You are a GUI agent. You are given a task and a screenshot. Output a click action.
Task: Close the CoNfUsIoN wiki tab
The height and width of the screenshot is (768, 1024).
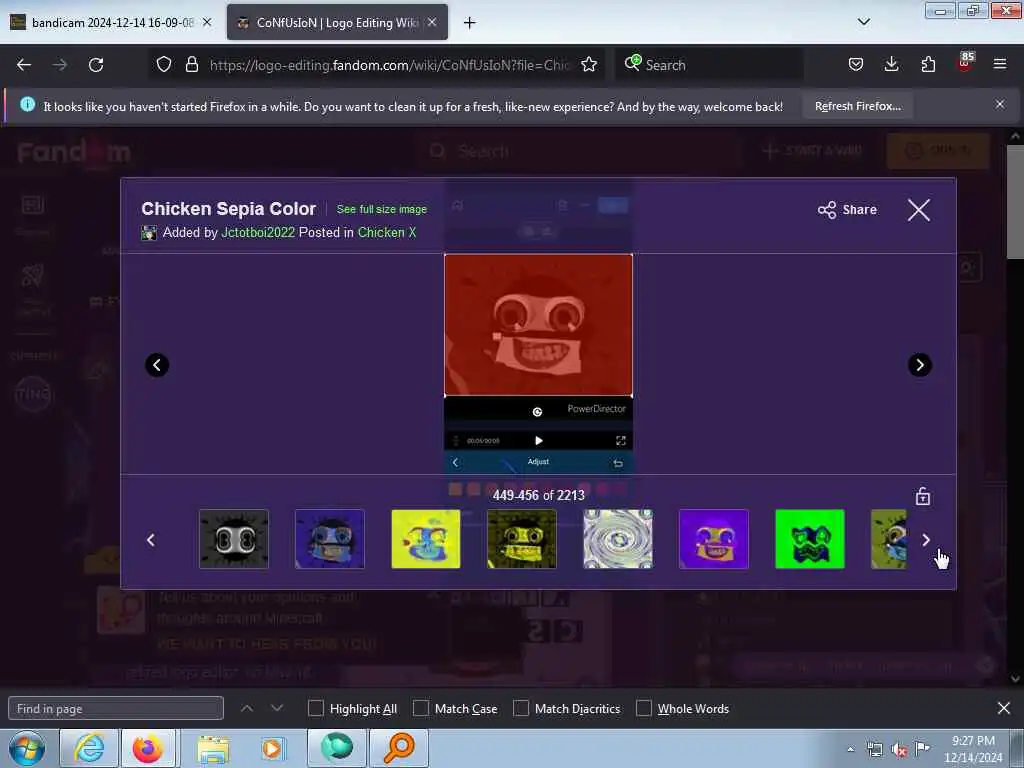(x=432, y=22)
